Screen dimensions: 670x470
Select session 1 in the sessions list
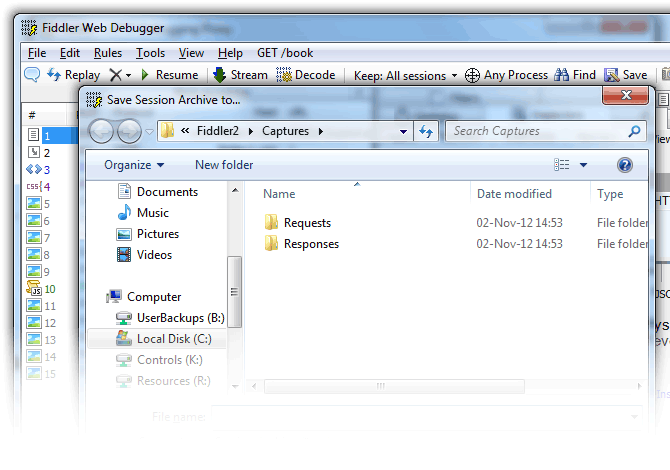click(x=50, y=135)
